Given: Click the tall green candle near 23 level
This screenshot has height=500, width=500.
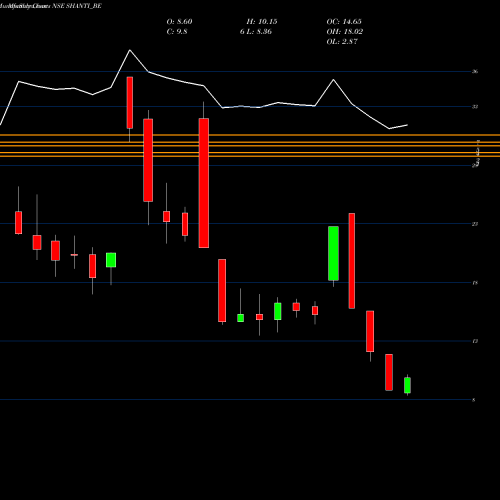Looking at the screenshot, I should [333, 253].
